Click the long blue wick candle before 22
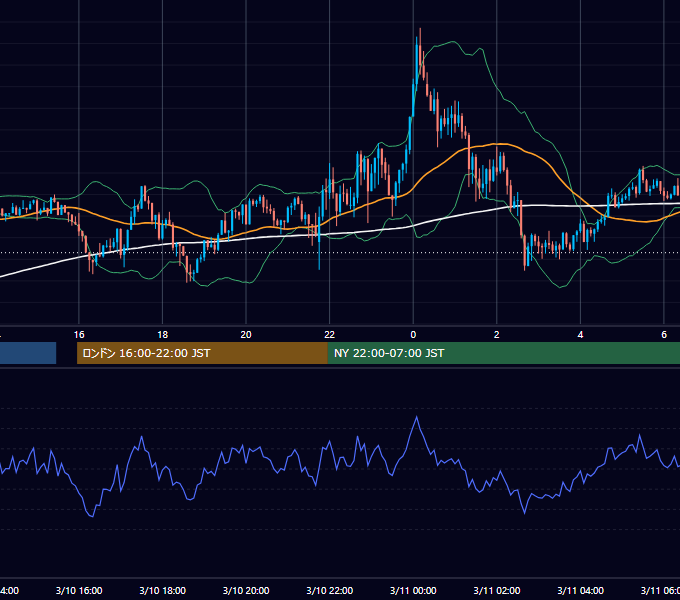Screen dimensions: 680x600 coord(319,238)
